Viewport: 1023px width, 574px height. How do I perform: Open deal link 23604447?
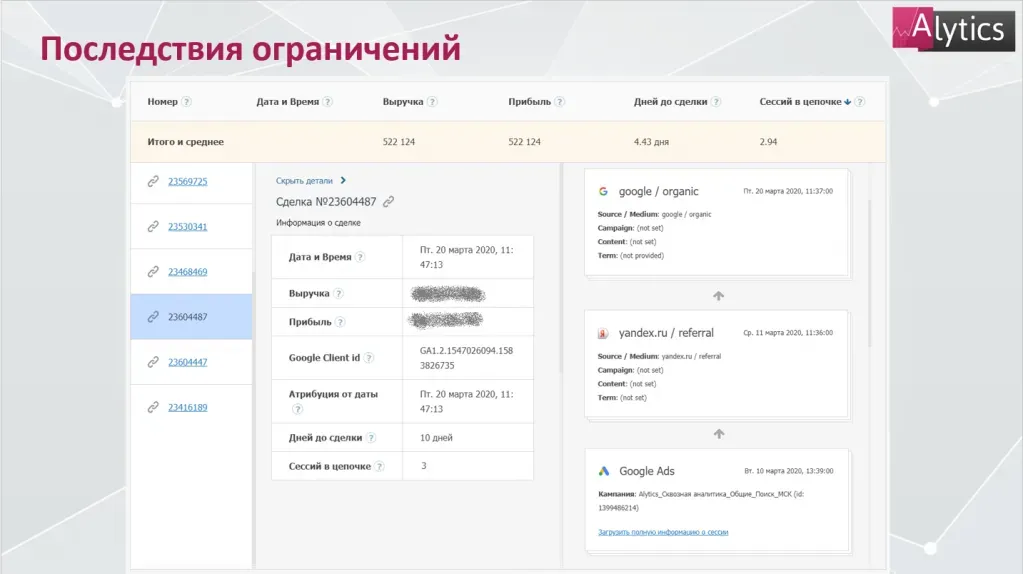[x=187, y=362]
